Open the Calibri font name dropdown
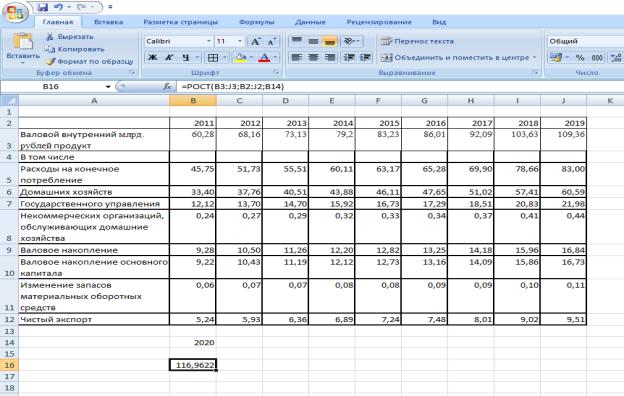The height and width of the screenshot is (396, 624). click(x=209, y=41)
